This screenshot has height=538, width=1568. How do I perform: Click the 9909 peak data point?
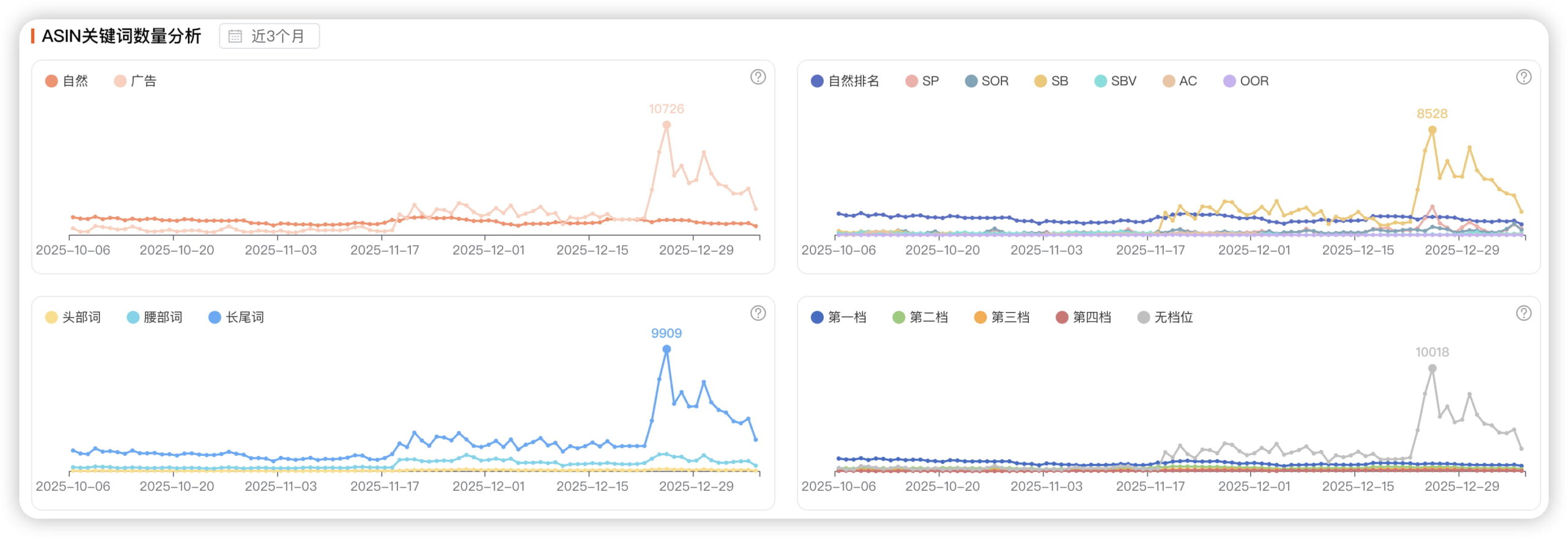[x=666, y=349]
